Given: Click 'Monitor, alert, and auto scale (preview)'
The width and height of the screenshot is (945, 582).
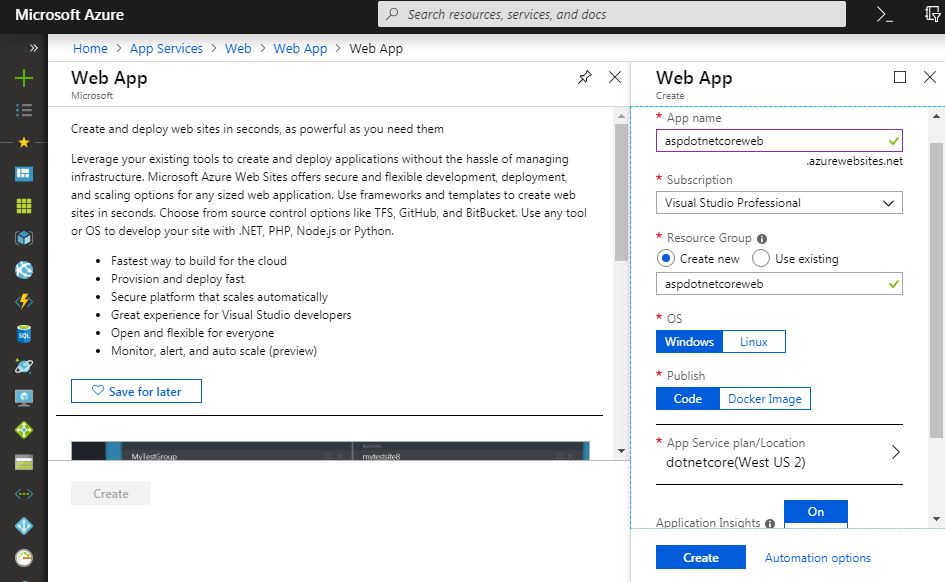Looking at the screenshot, I should [x=214, y=351].
